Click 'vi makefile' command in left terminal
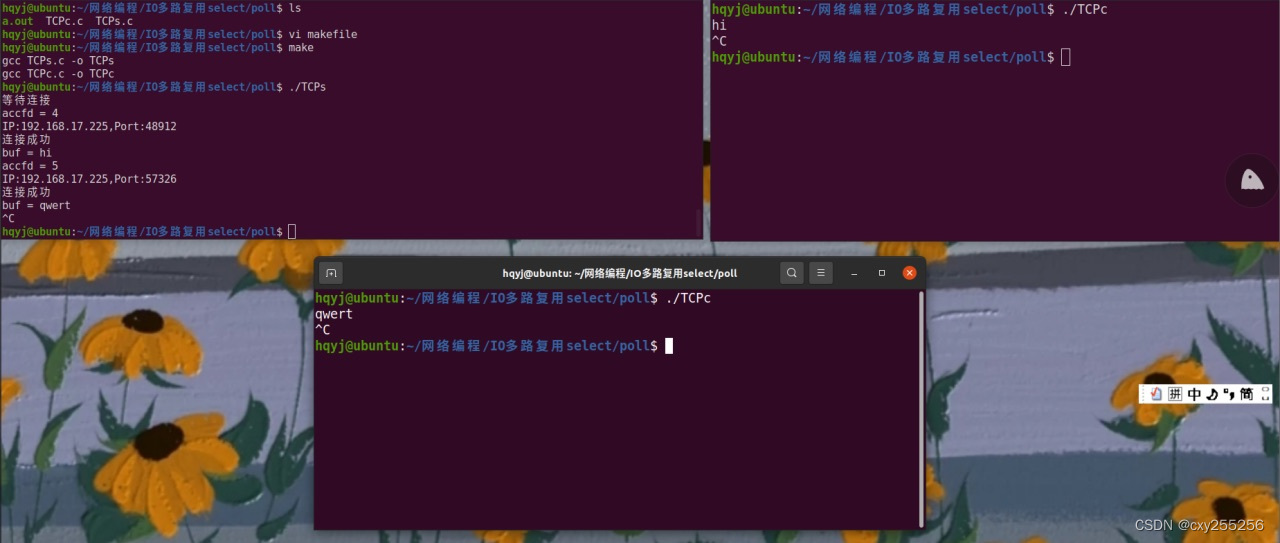The width and height of the screenshot is (1280, 543). (x=323, y=34)
